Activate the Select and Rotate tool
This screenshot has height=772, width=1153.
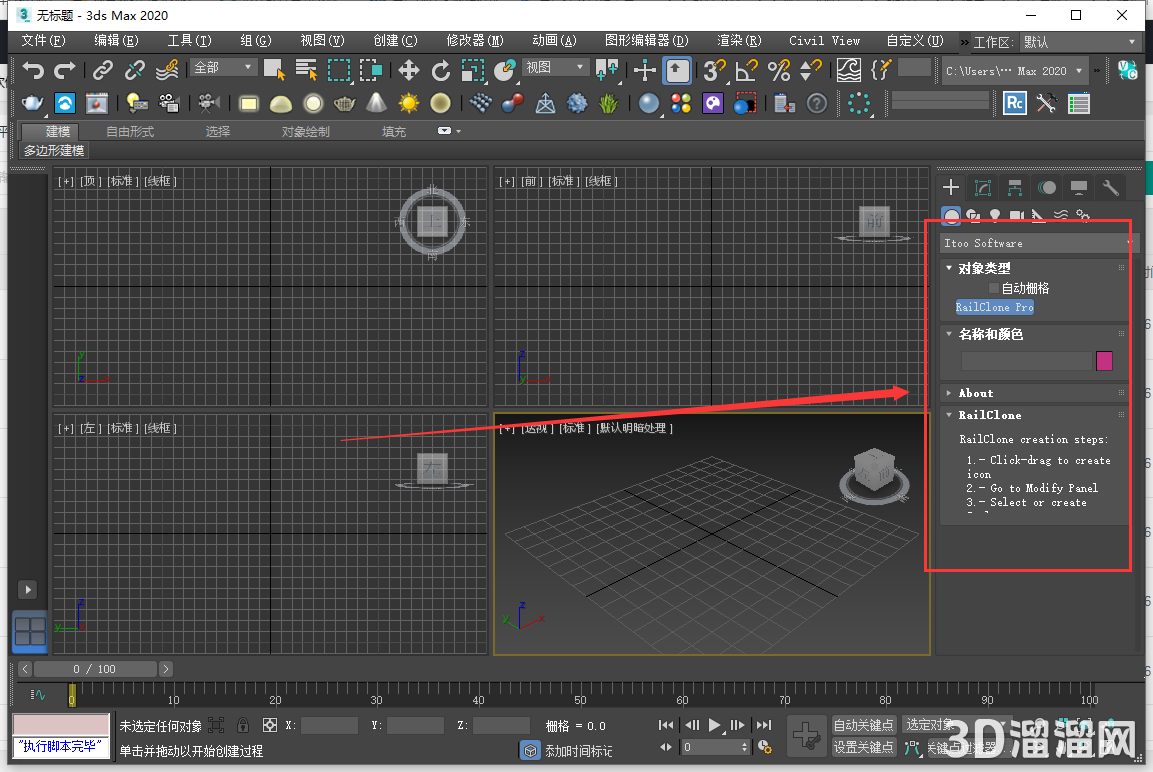440,71
